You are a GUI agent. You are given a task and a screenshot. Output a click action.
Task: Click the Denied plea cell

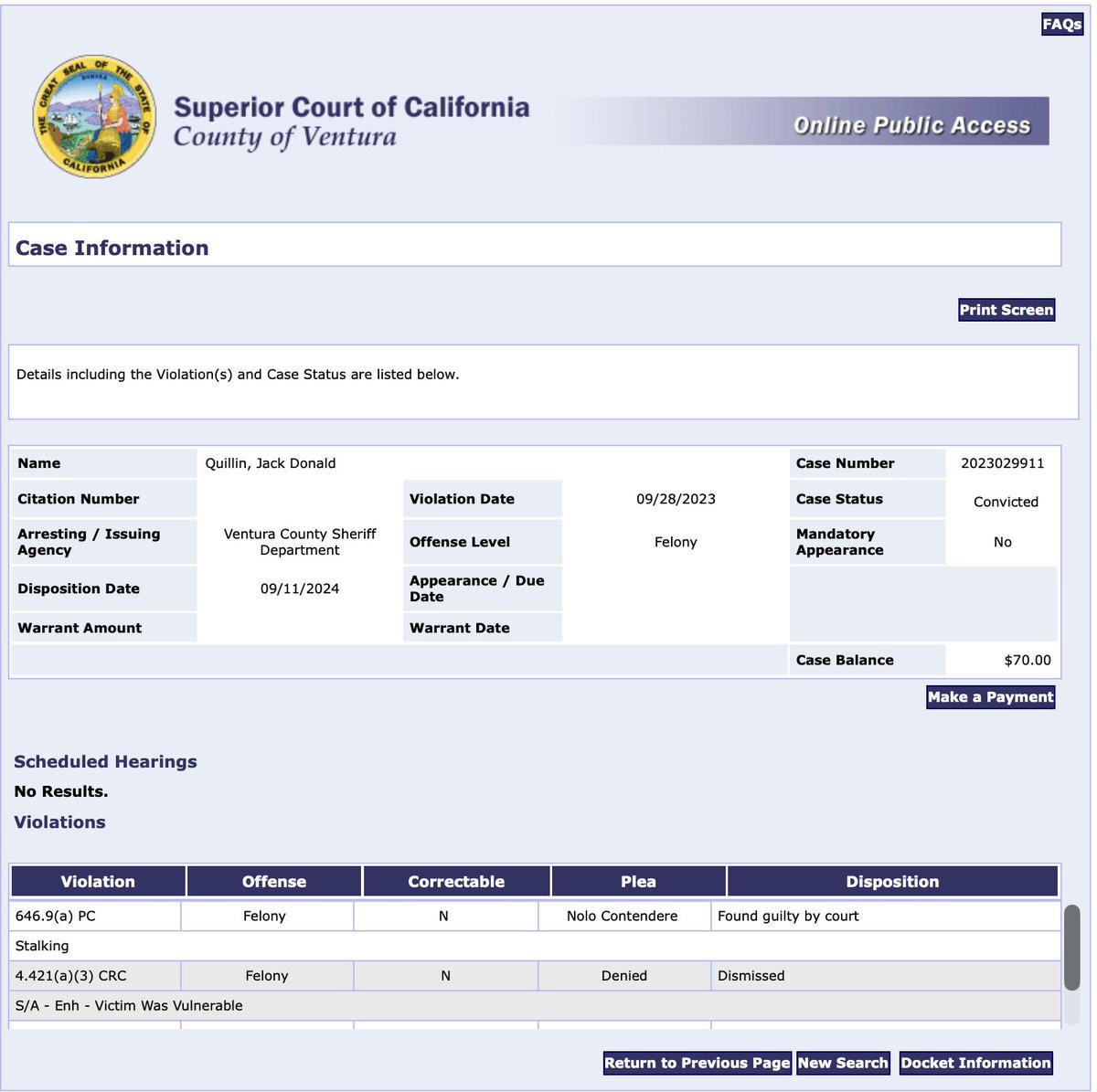(x=624, y=976)
